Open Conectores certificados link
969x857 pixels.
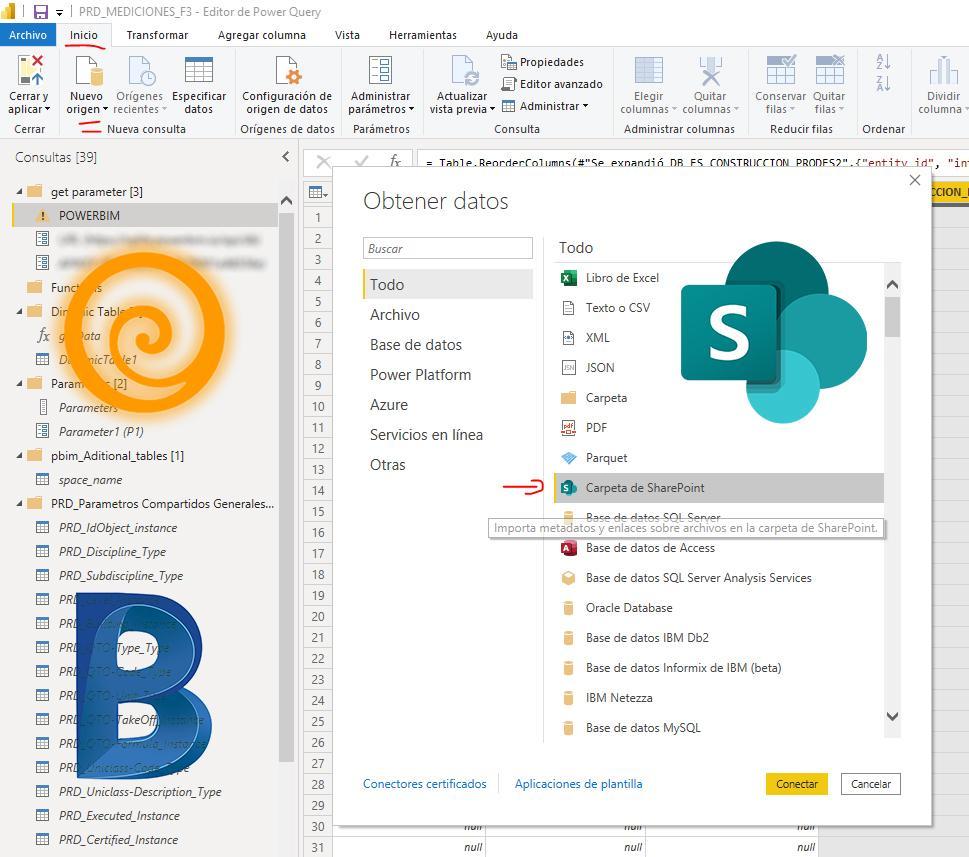[424, 784]
